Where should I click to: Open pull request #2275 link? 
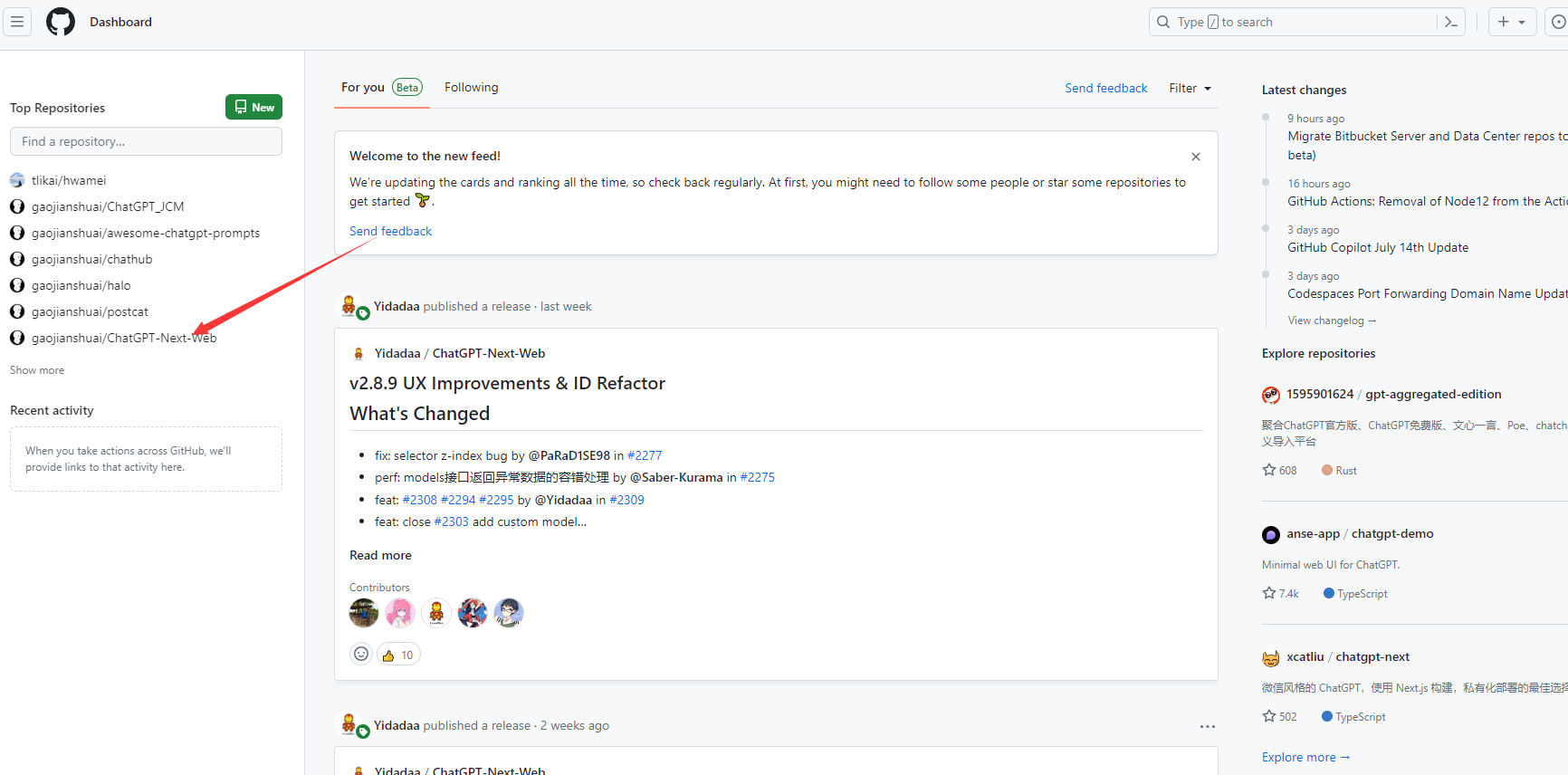758,477
